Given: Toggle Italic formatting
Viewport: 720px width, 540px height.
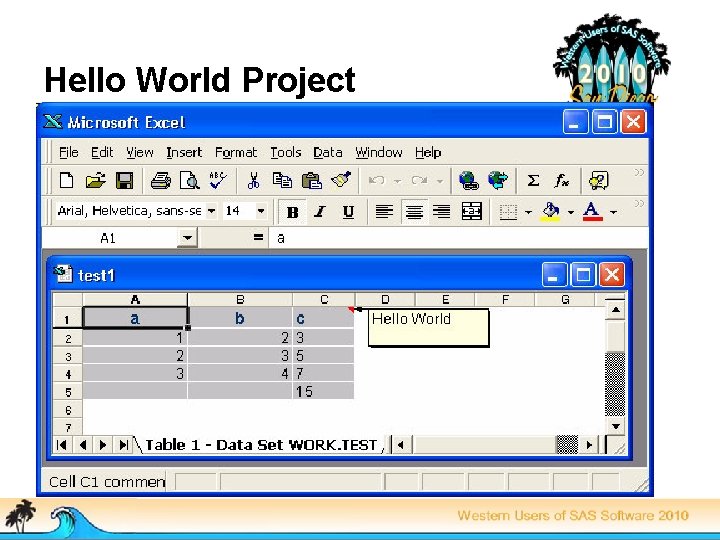Looking at the screenshot, I should (320, 212).
